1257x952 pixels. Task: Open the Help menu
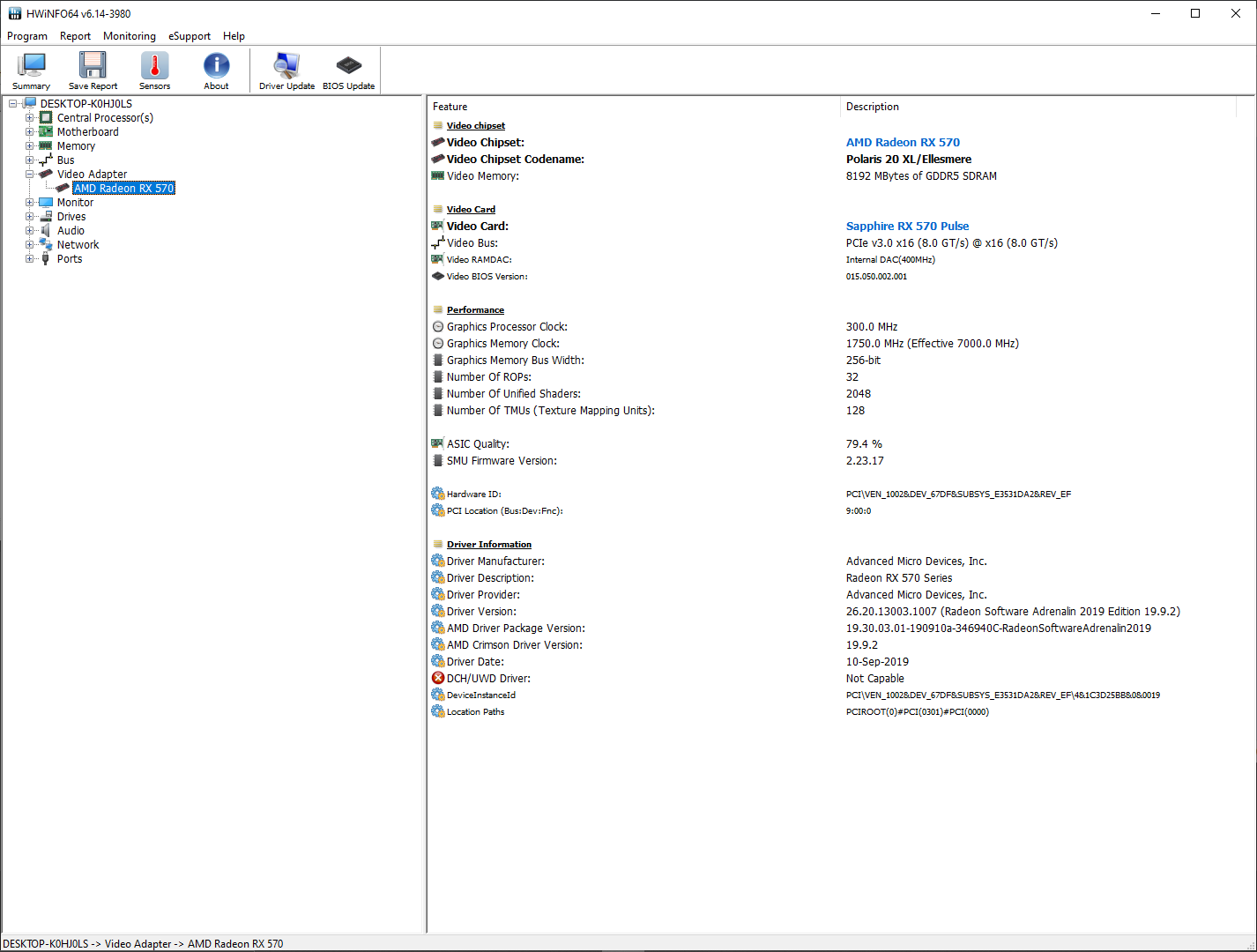point(234,36)
